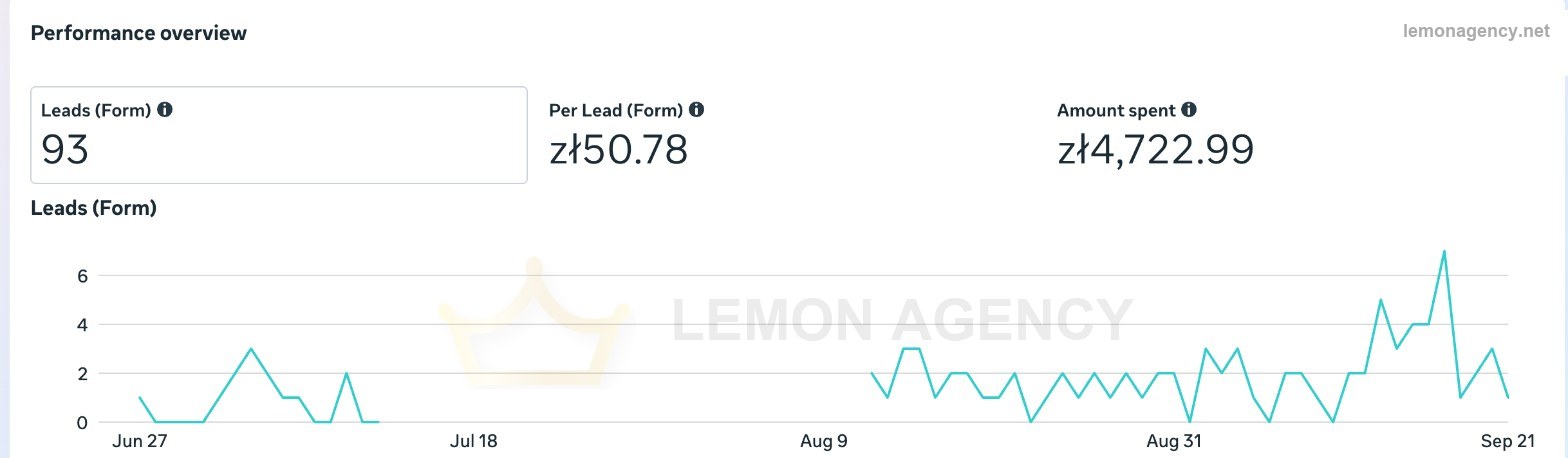Click the zł50.78 cost per lead value
Viewport: 1568px width, 458px height.
tap(618, 150)
